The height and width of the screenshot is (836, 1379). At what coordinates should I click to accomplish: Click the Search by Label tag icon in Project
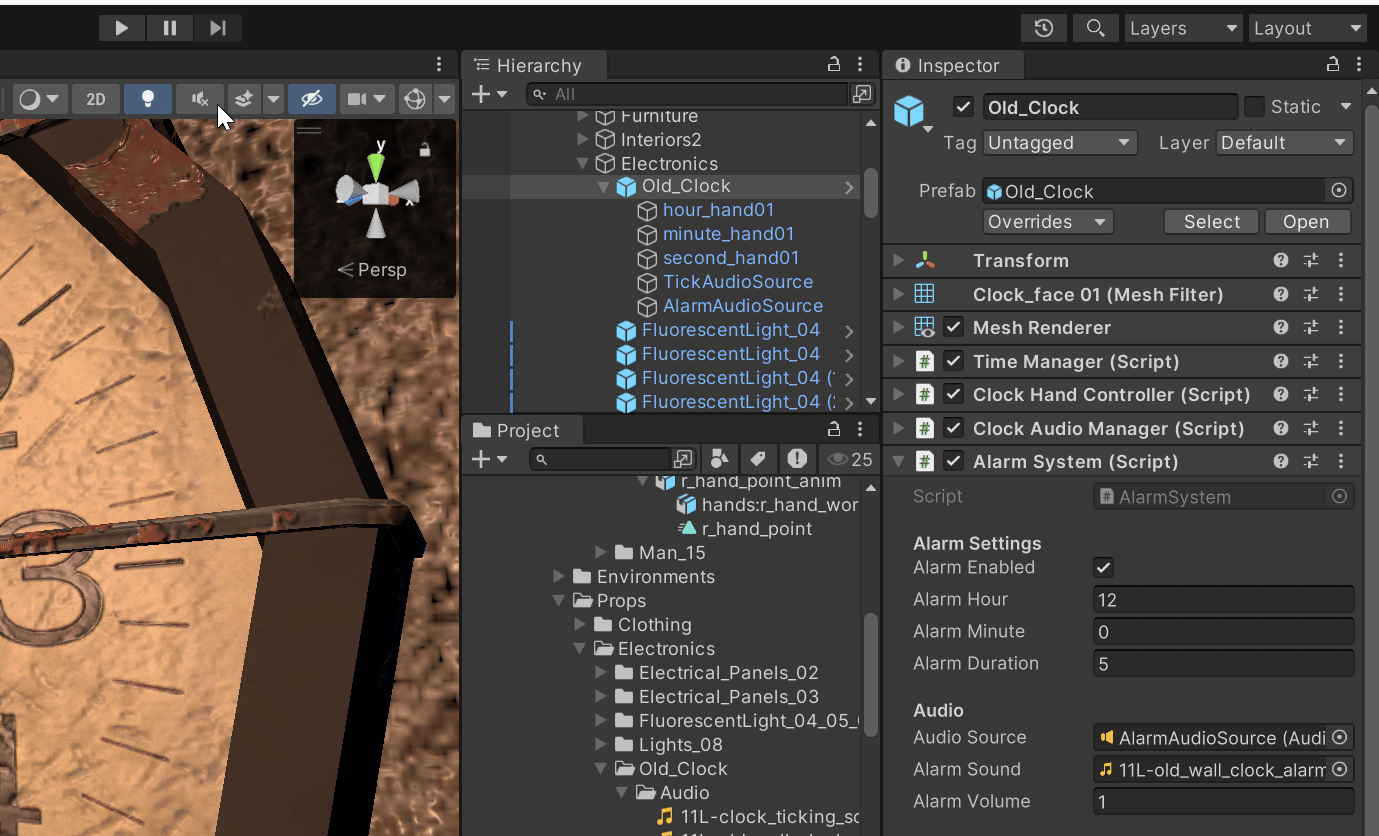758,459
